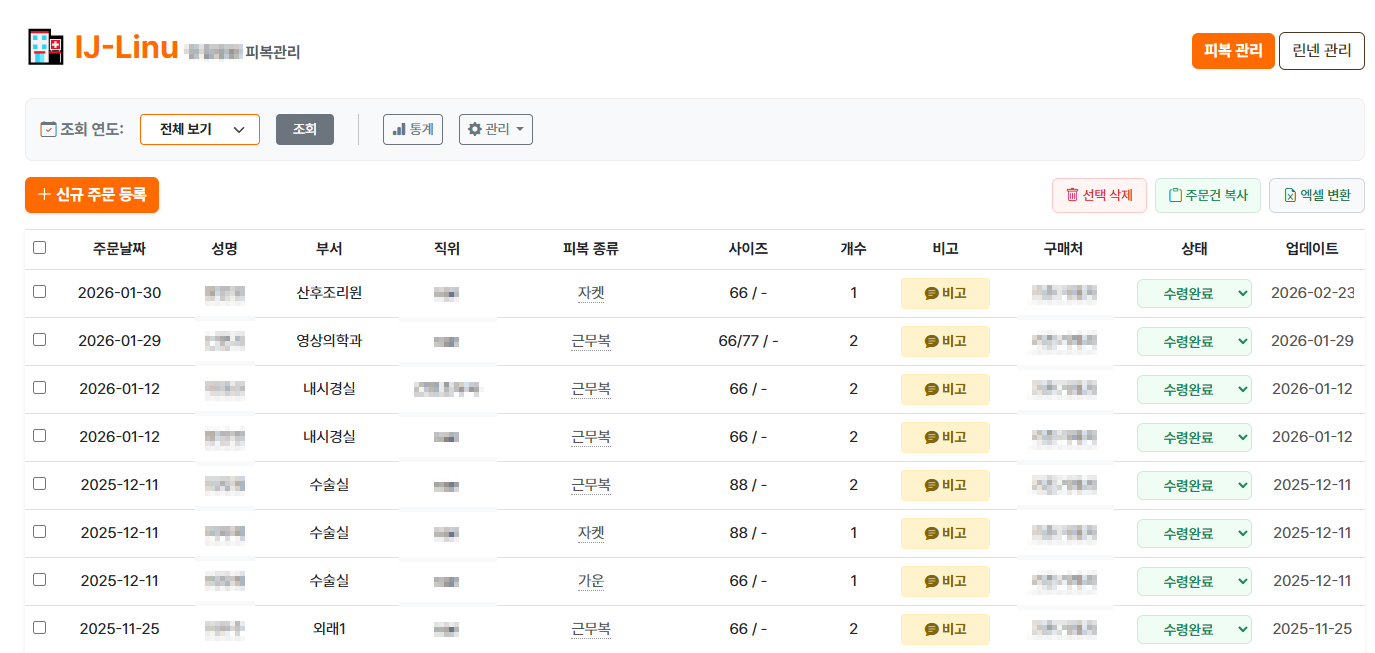
Task: Click the 산후조리원 department cell
Action: click(x=329, y=293)
